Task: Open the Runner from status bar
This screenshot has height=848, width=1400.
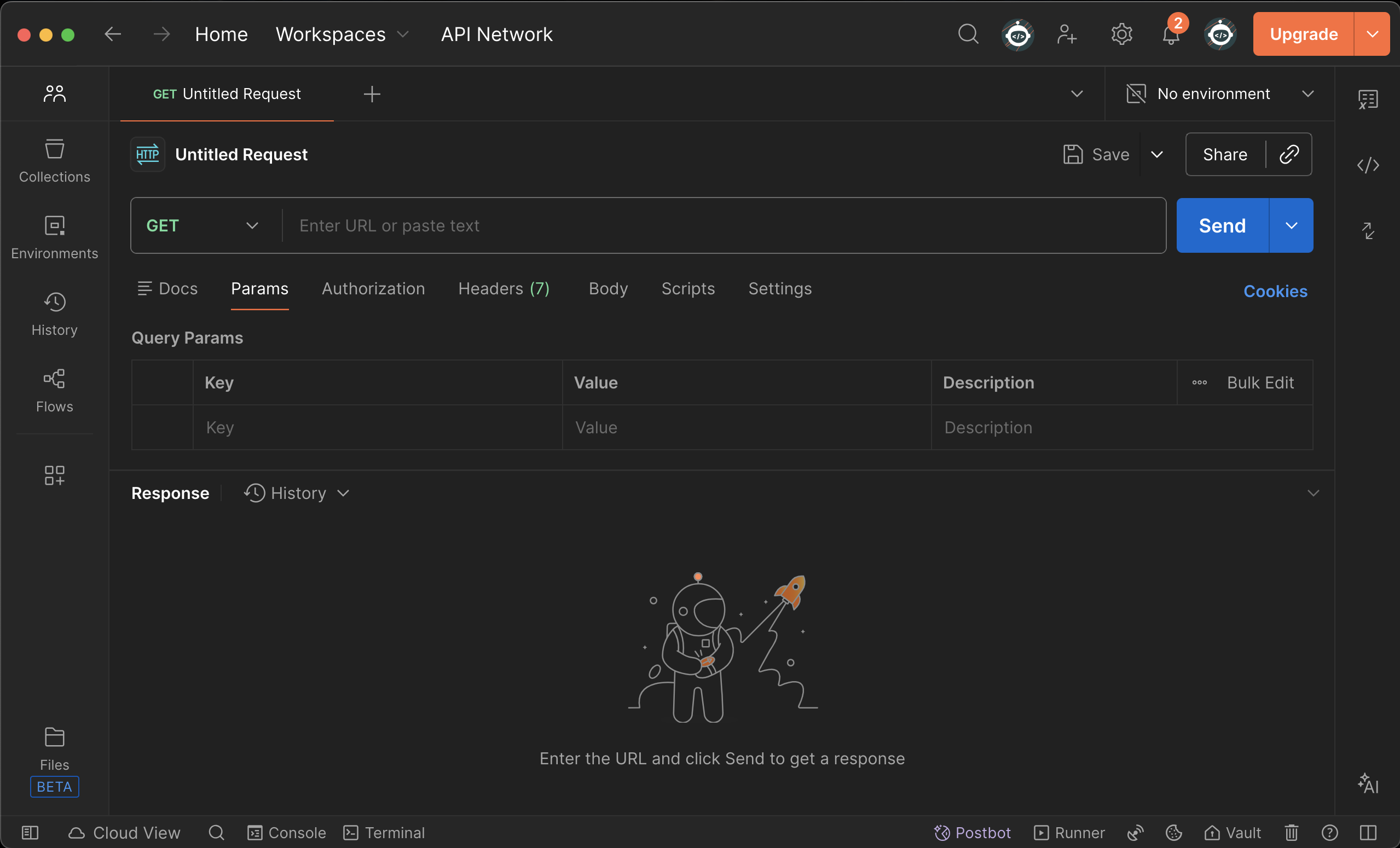Action: point(1069,832)
